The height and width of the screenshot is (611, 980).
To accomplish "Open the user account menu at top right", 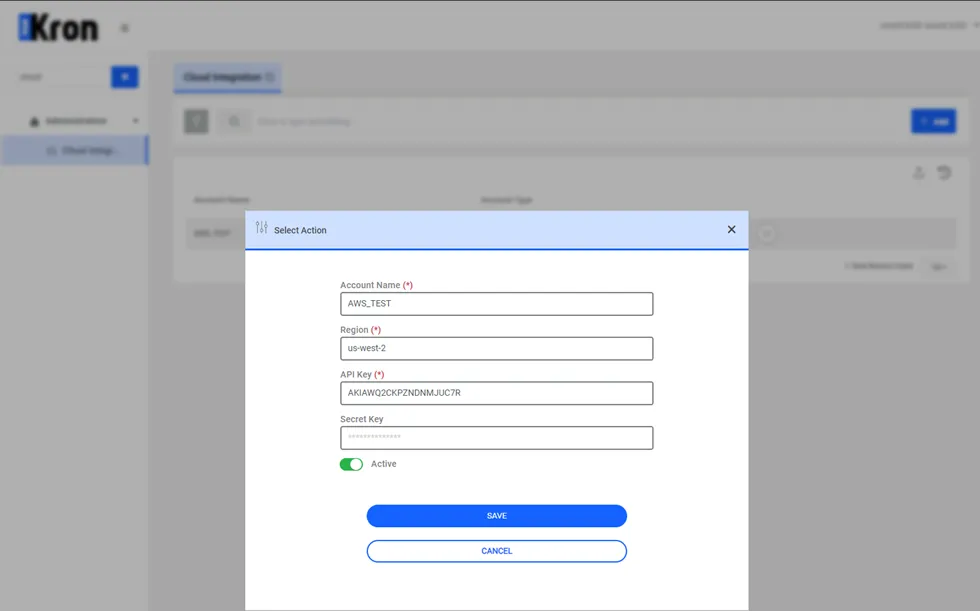I will pyautogui.click(x=929, y=26).
